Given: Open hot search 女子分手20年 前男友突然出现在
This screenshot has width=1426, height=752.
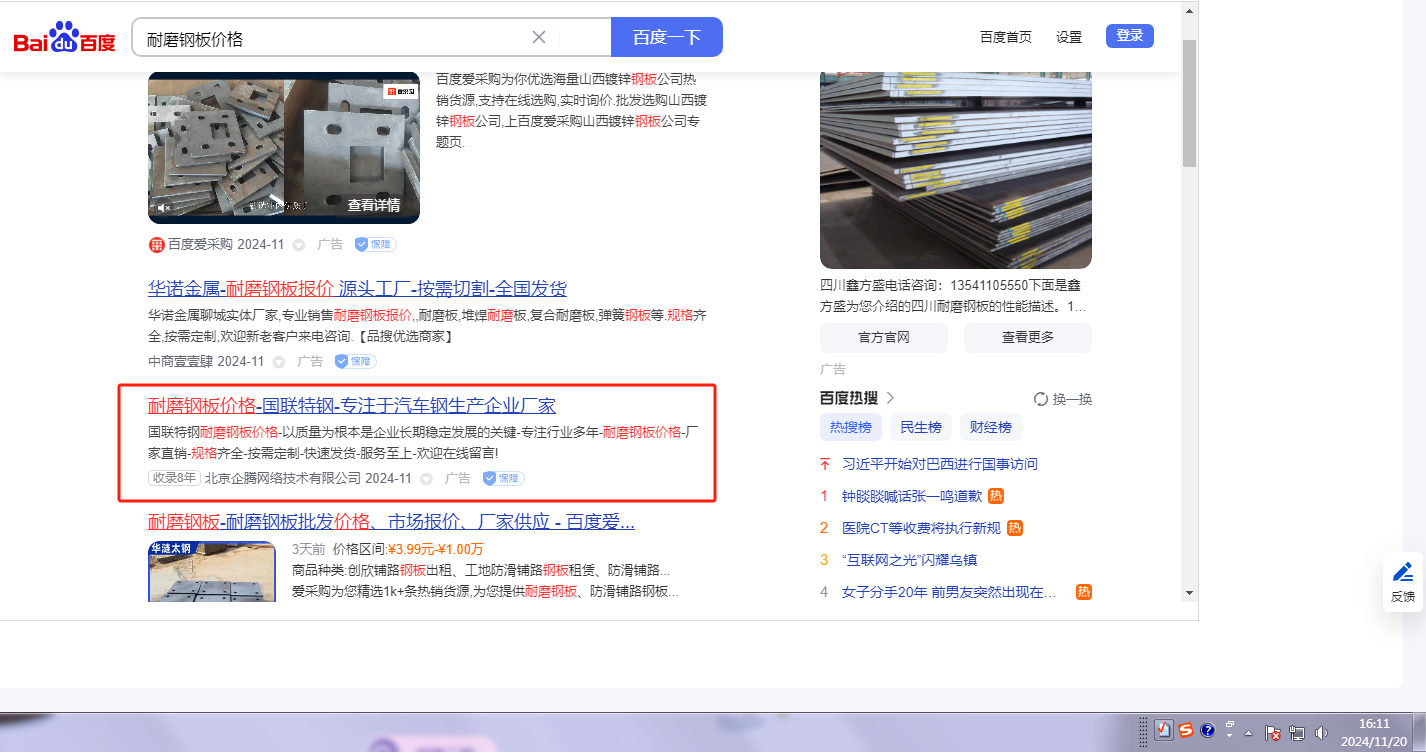Looking at the screenshot, I should [949, 592].
